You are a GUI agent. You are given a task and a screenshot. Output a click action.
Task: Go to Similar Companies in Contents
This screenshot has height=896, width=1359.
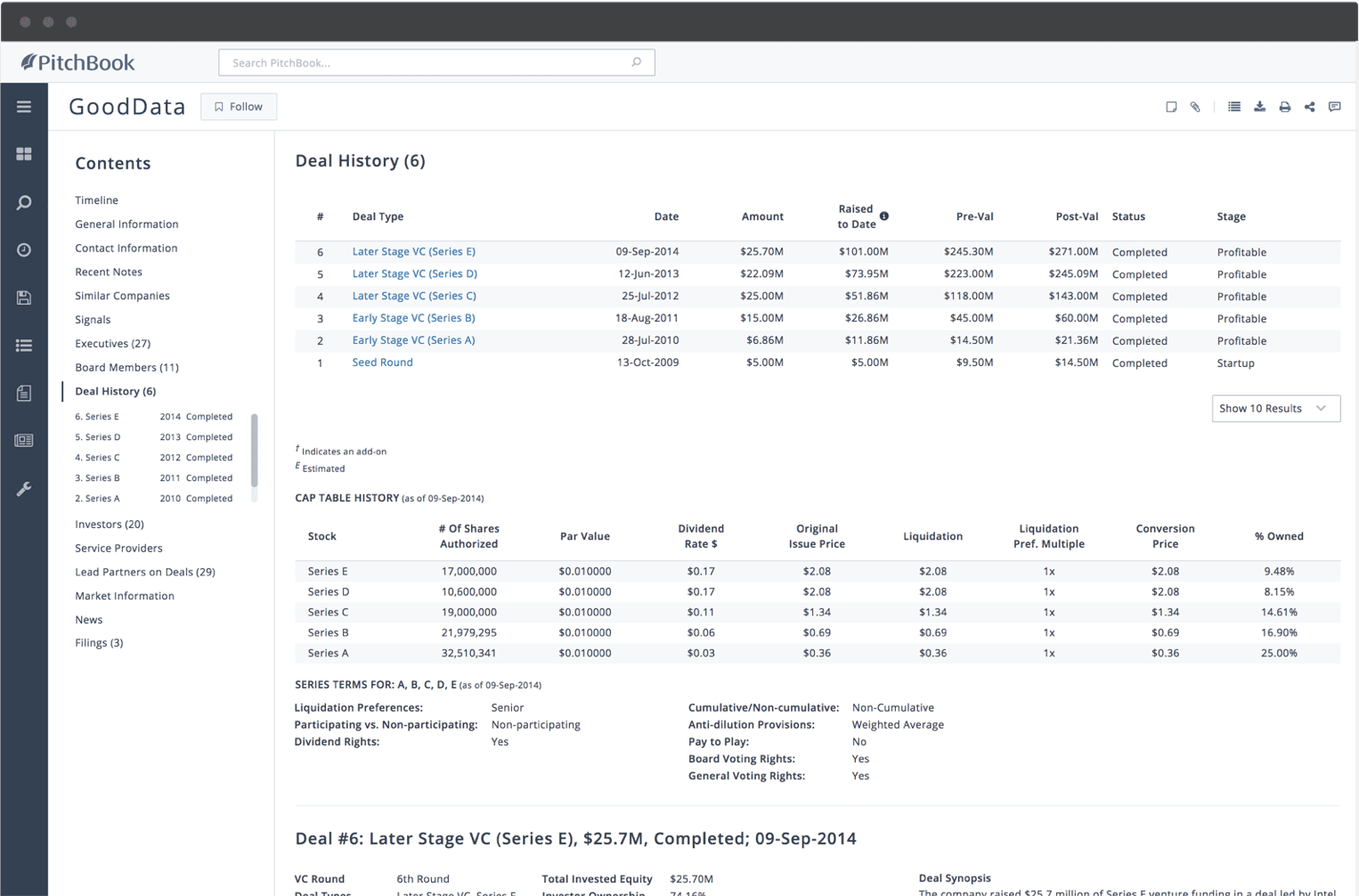[122, 296]
